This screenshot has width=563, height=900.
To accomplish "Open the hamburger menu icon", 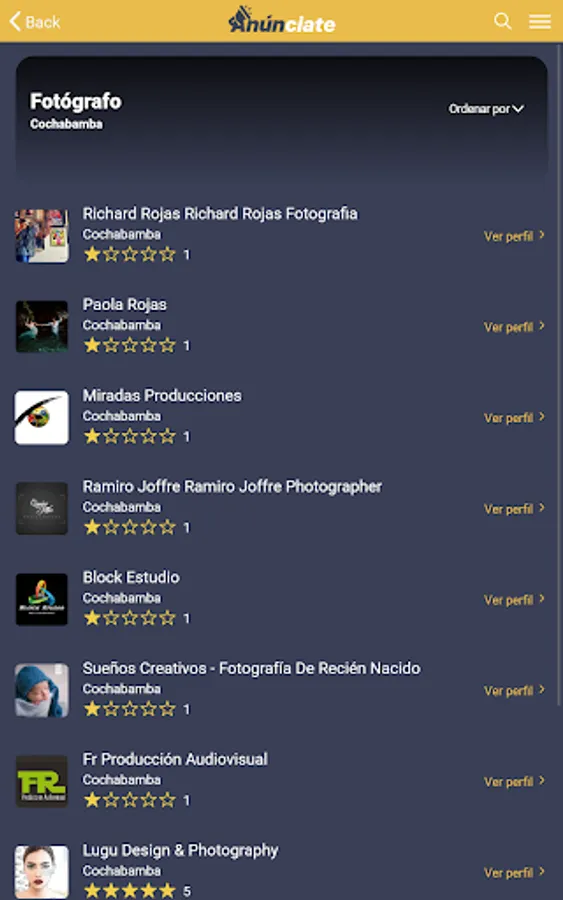I will pyautogui.click(x=539, y=22).
